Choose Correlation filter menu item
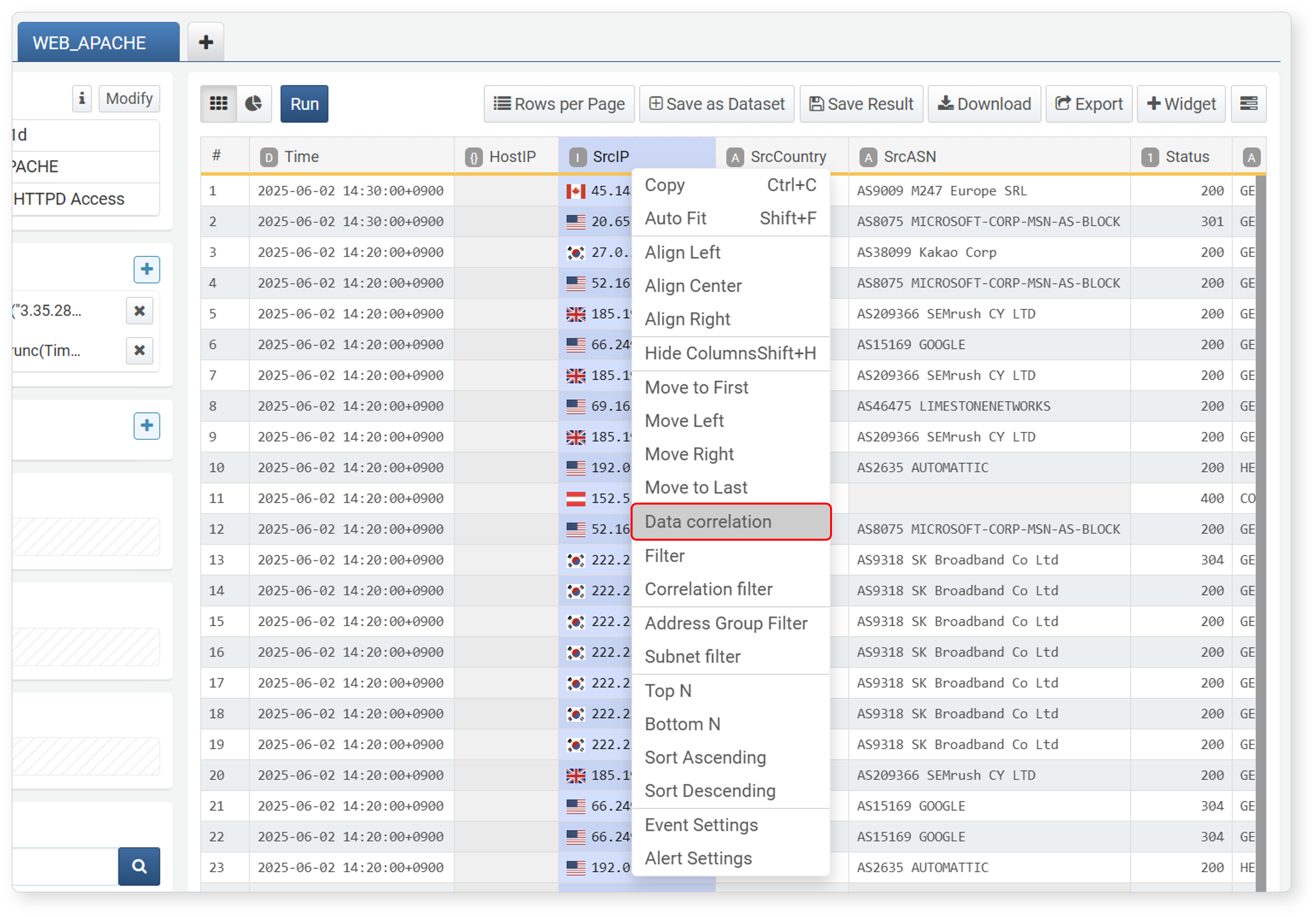1316x917 pixels. coord(730,590)
